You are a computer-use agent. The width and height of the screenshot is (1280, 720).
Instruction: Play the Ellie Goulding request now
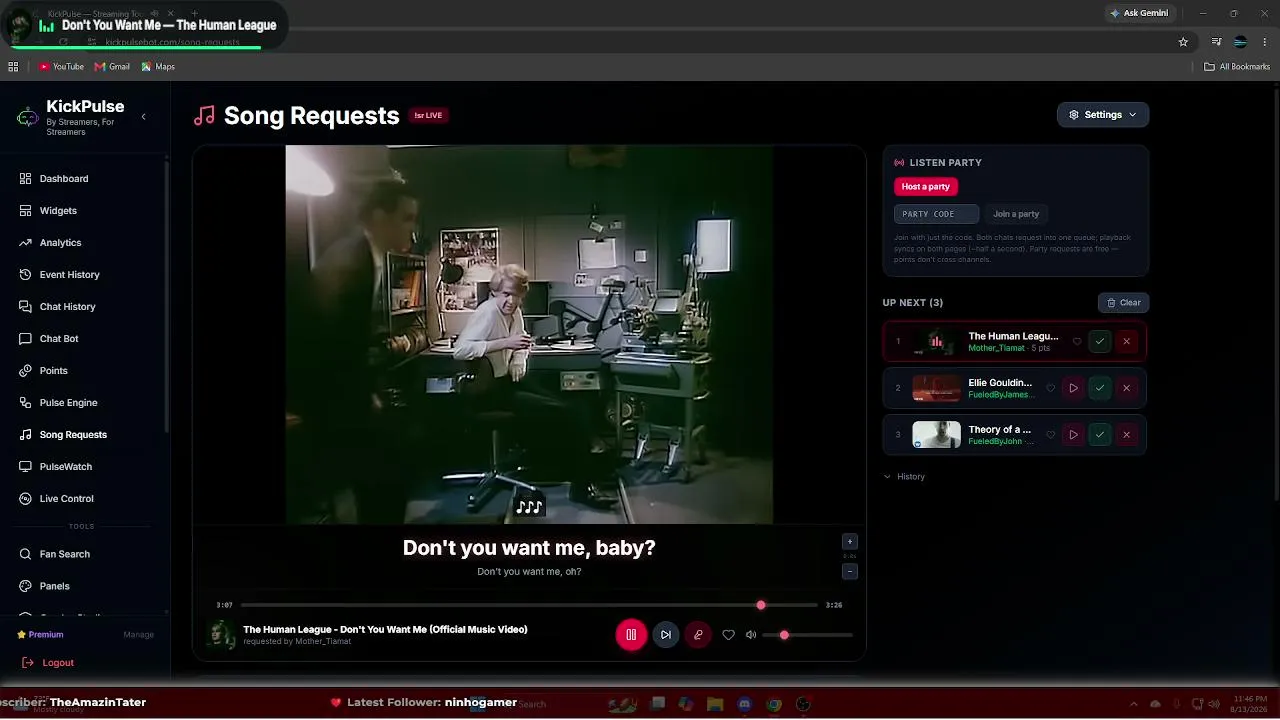click(x=1073, y=388)
